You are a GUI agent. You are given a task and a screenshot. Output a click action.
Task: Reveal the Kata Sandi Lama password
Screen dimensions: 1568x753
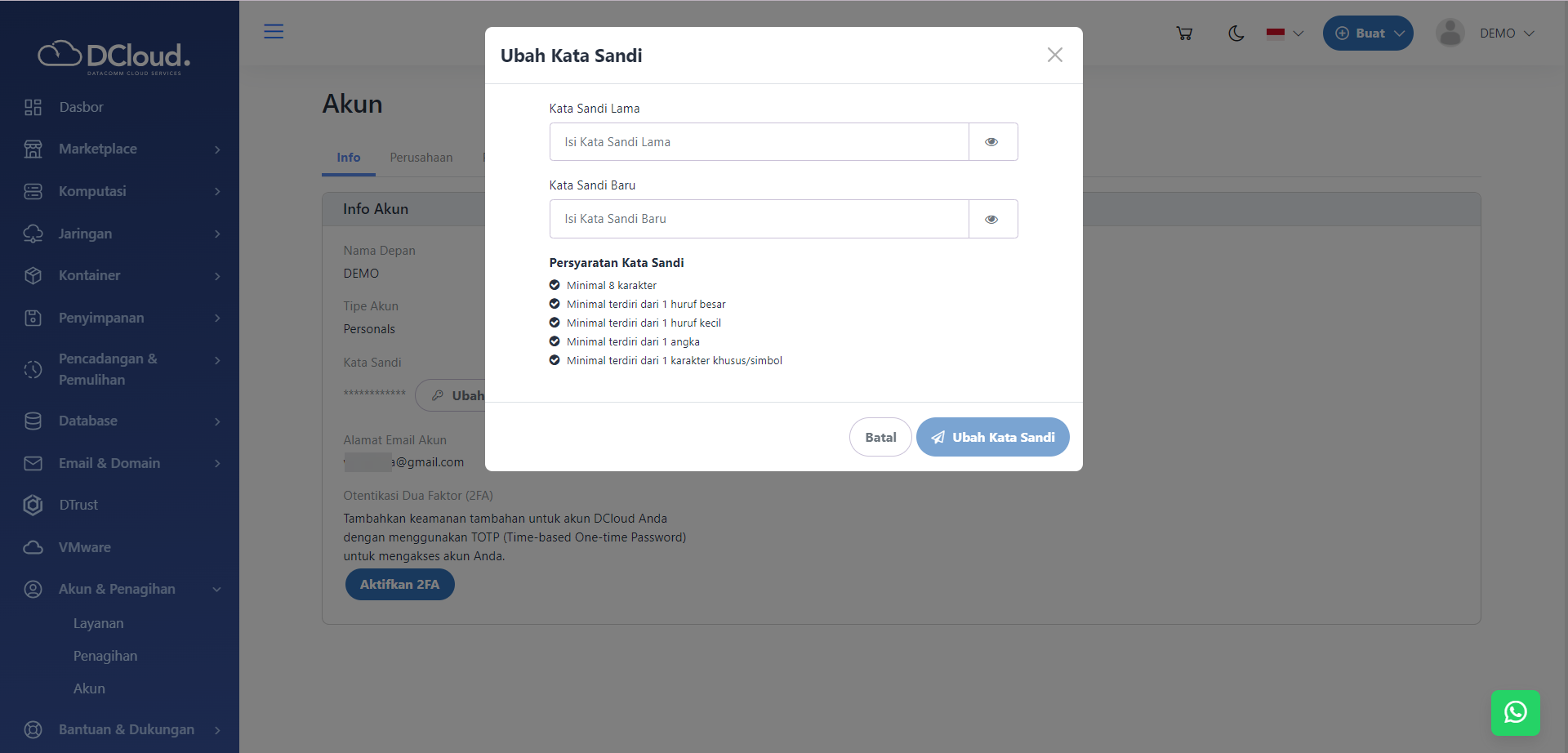coord(991,141)
